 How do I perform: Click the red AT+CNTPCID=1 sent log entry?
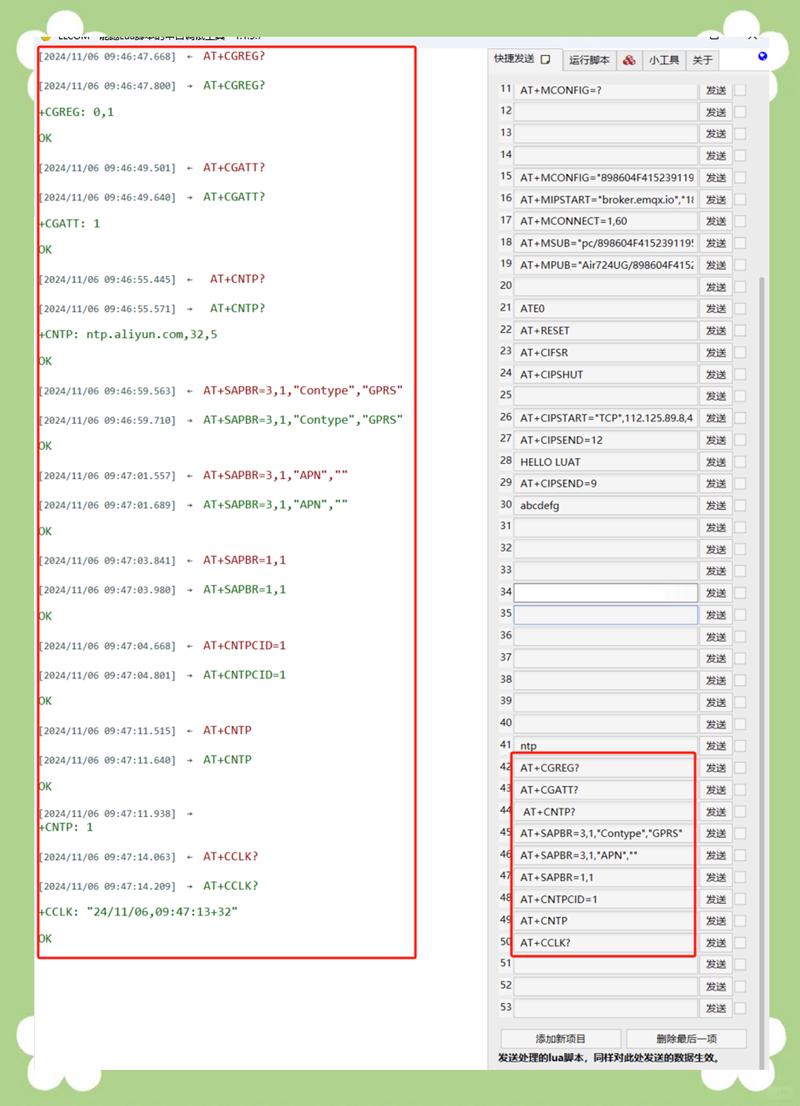(245, 645)
